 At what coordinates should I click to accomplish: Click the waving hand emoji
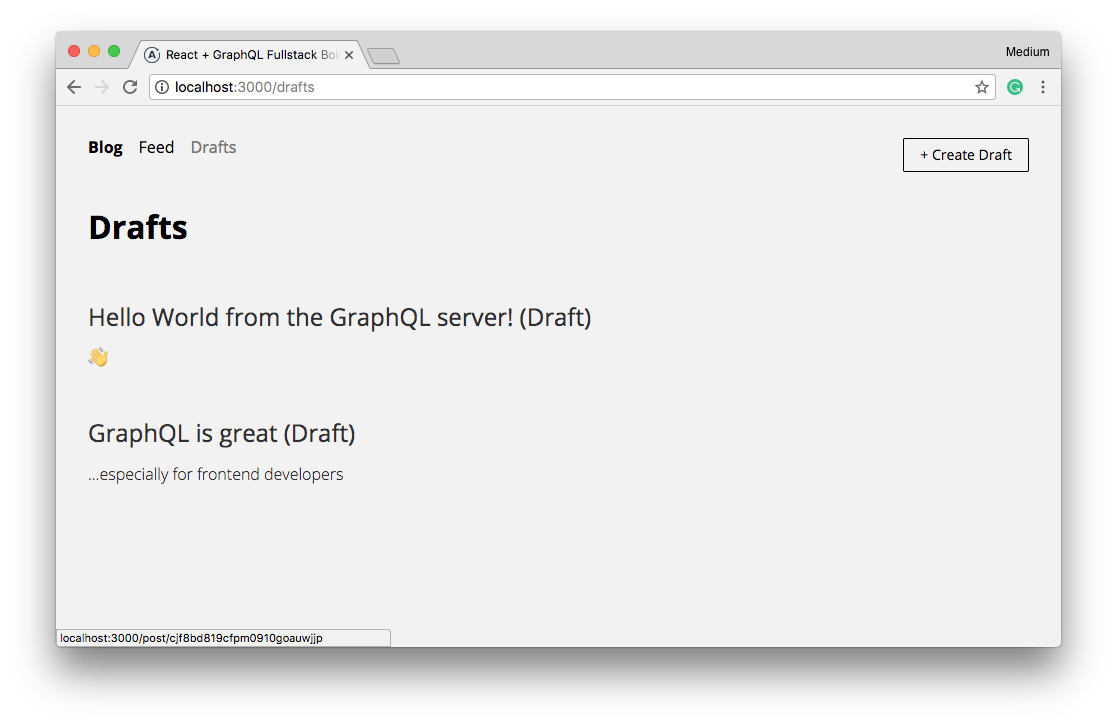98,357
